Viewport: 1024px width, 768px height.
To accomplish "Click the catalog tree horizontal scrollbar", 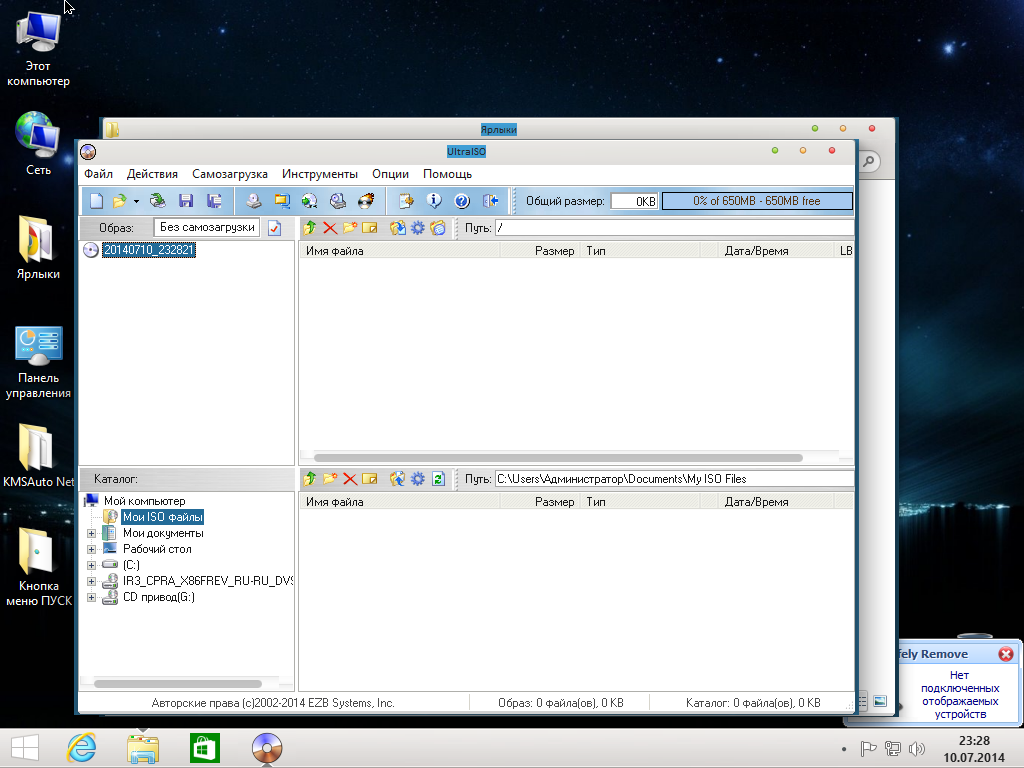I will (x=178, y=684).
